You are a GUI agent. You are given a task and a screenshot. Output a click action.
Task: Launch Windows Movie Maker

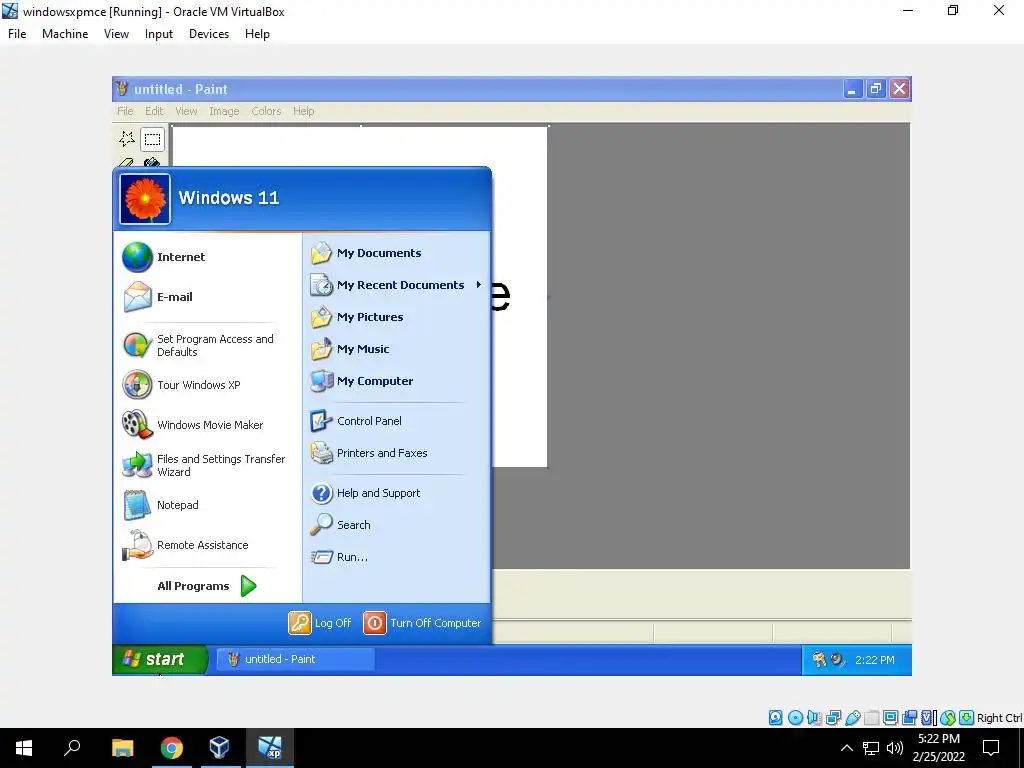[x=193, y=425]
